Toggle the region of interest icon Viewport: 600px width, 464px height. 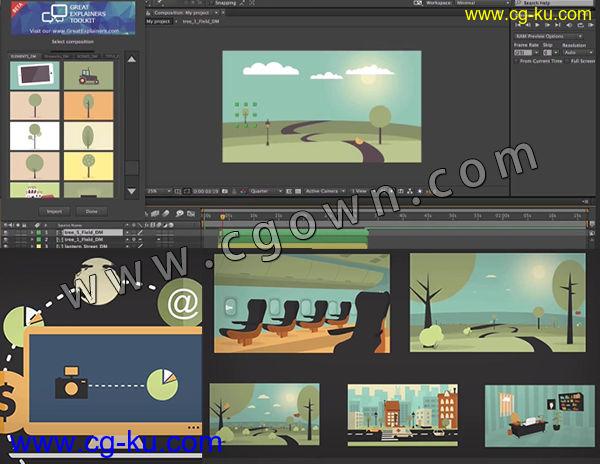(x=289, y=191)
